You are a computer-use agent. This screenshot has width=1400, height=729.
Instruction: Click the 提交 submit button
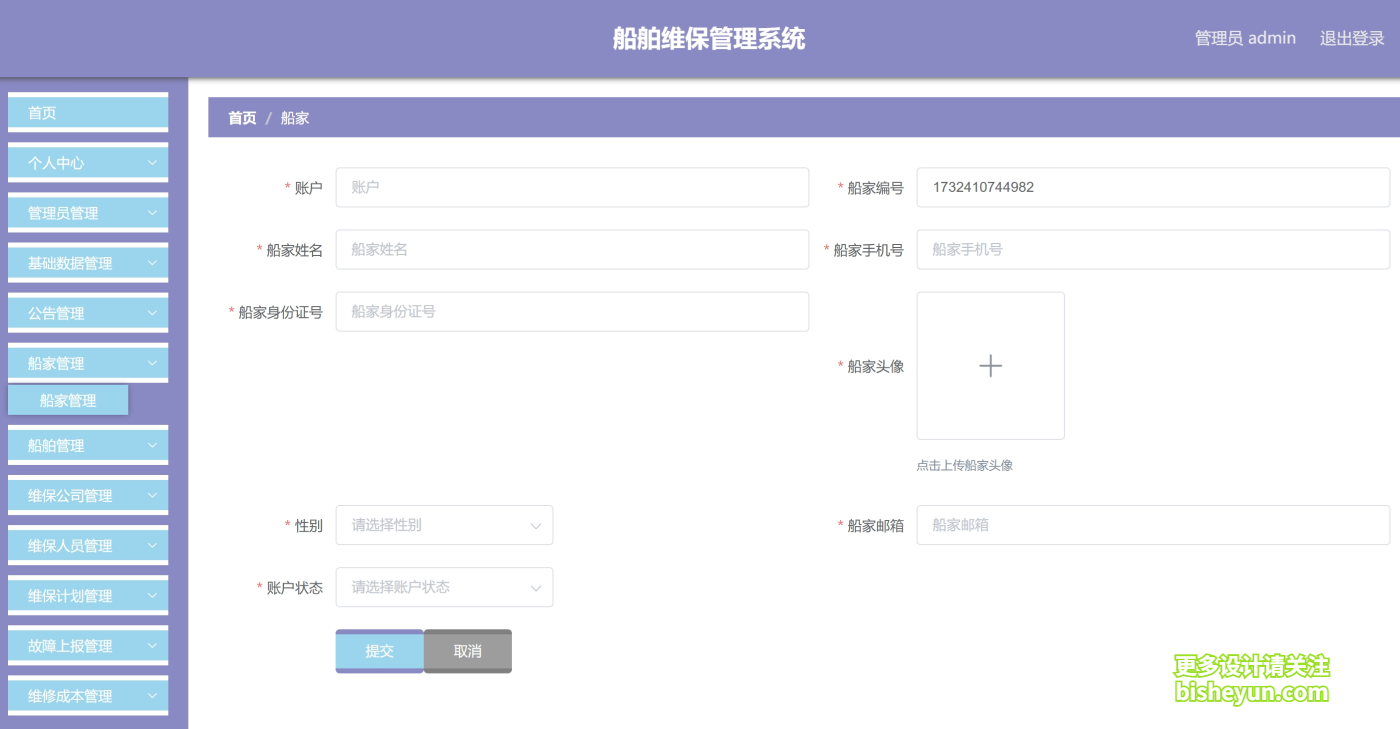380,651
